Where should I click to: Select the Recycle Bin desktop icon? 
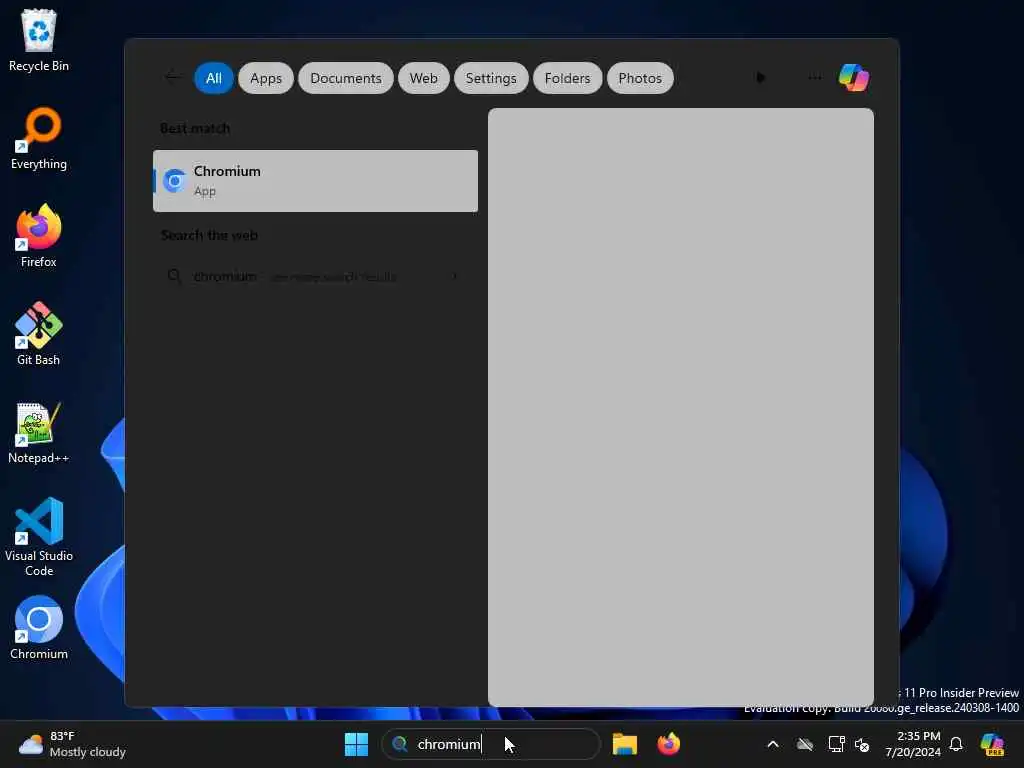coord(39,40)
